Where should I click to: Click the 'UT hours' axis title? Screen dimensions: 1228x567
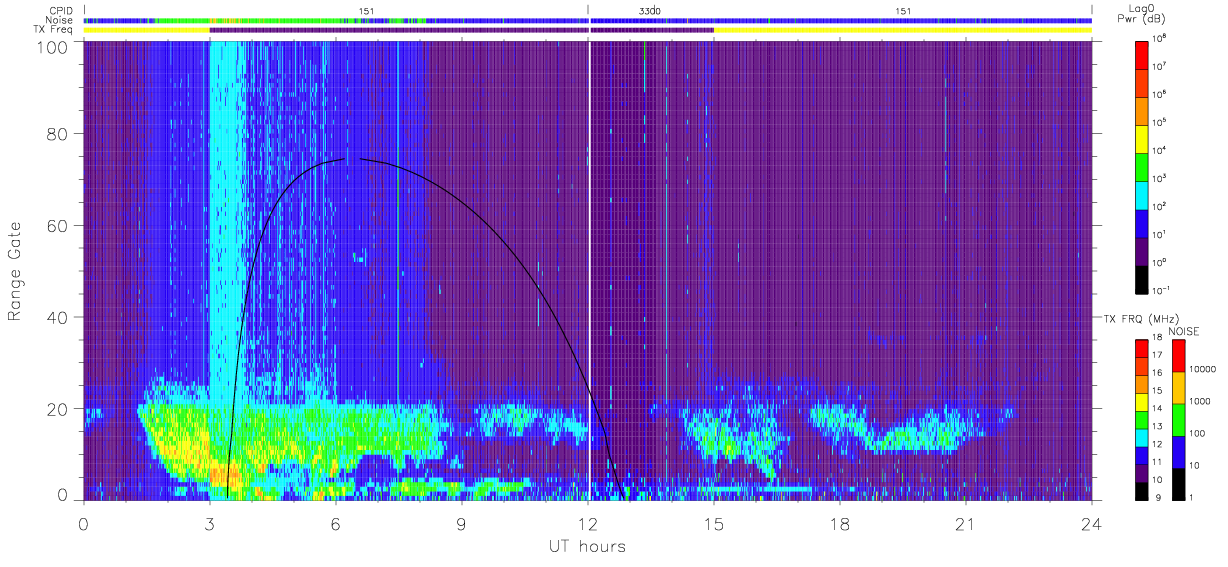point(587,546)
